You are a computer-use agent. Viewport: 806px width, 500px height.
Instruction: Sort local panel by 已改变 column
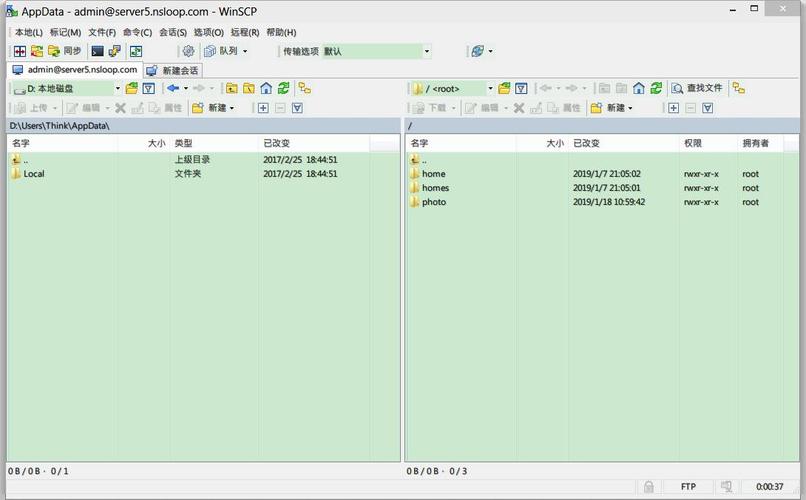(314, 143)
